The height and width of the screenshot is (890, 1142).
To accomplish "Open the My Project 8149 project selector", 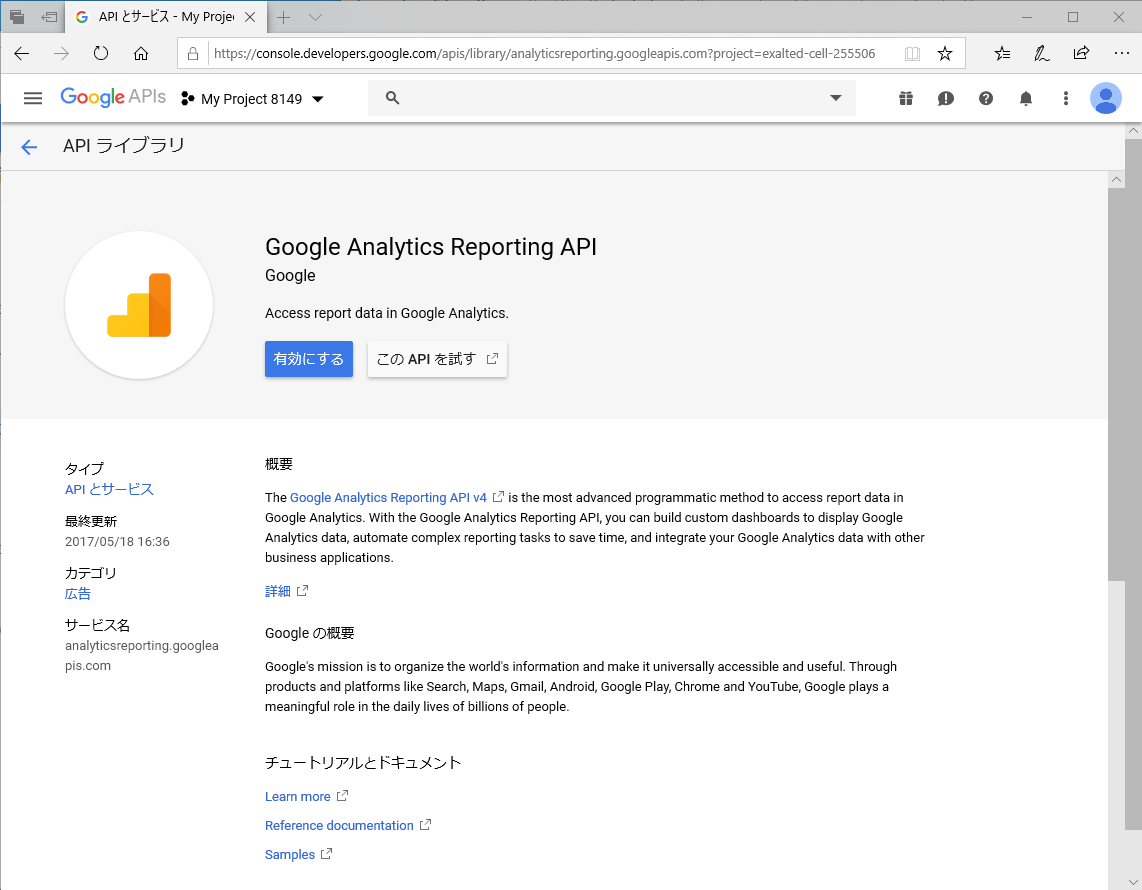I will [252, 99].
